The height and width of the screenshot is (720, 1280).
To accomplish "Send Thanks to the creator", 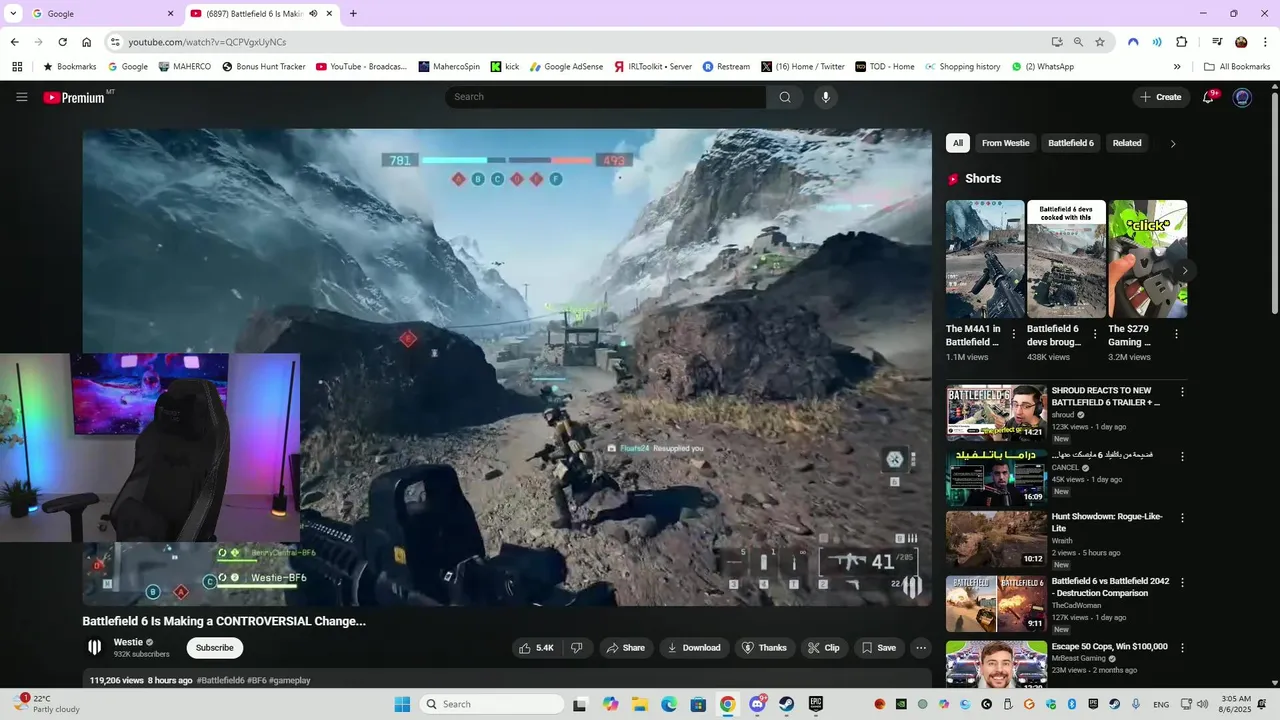I will 764,648.
